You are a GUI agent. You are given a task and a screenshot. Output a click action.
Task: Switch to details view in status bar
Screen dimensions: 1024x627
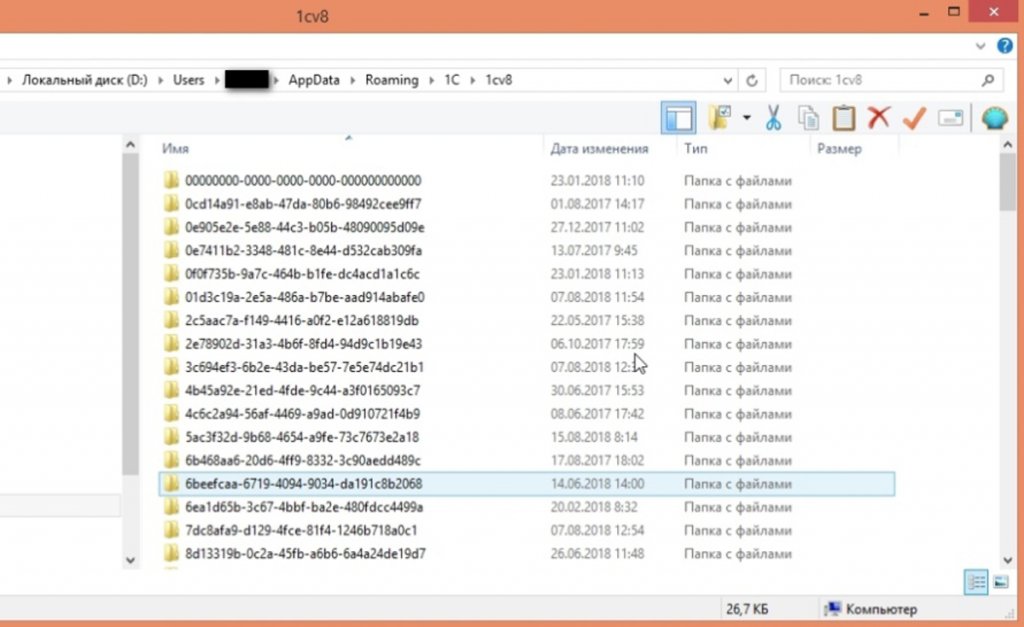click(x=976, y=582)
